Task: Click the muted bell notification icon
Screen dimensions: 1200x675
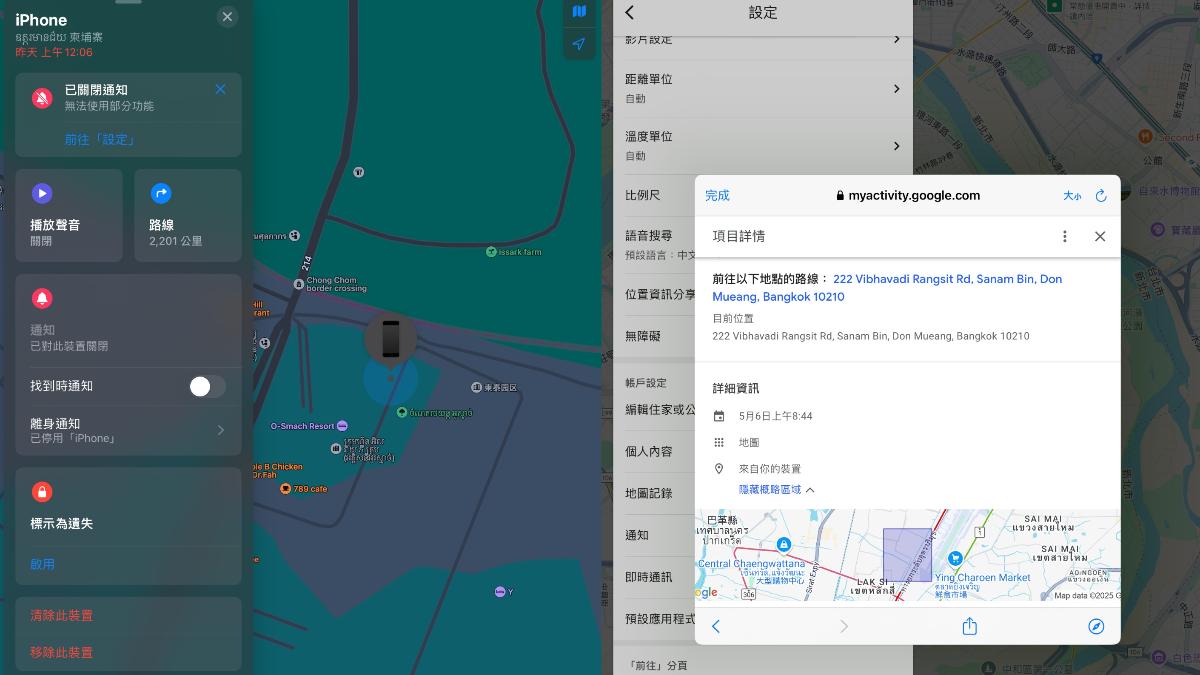Action: pyautogui.click(x=42, y=97)
